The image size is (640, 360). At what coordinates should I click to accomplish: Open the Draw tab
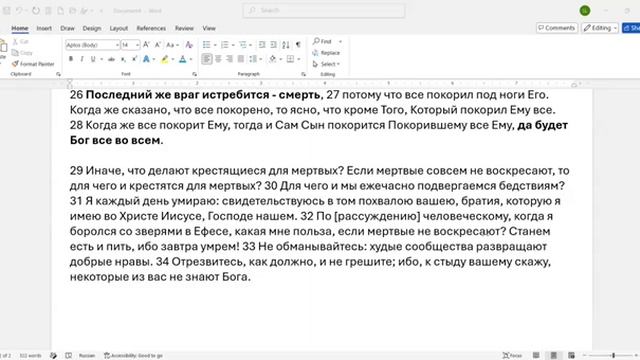tap(67, 28)
